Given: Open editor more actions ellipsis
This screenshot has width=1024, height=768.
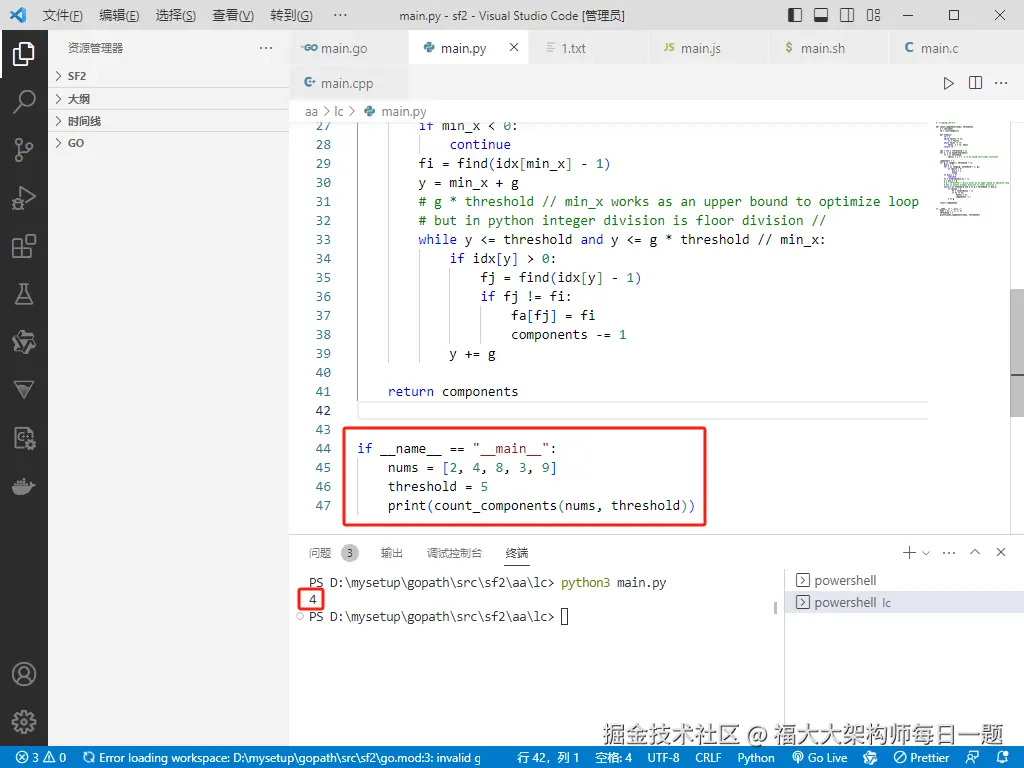Looking at the screenshot, I should (x=1001, y=83).
